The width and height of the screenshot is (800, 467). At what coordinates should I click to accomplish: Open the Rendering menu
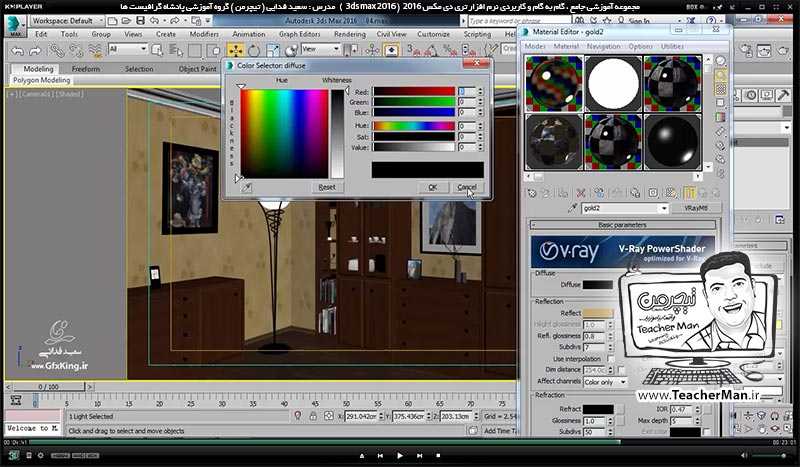point(349,34)
